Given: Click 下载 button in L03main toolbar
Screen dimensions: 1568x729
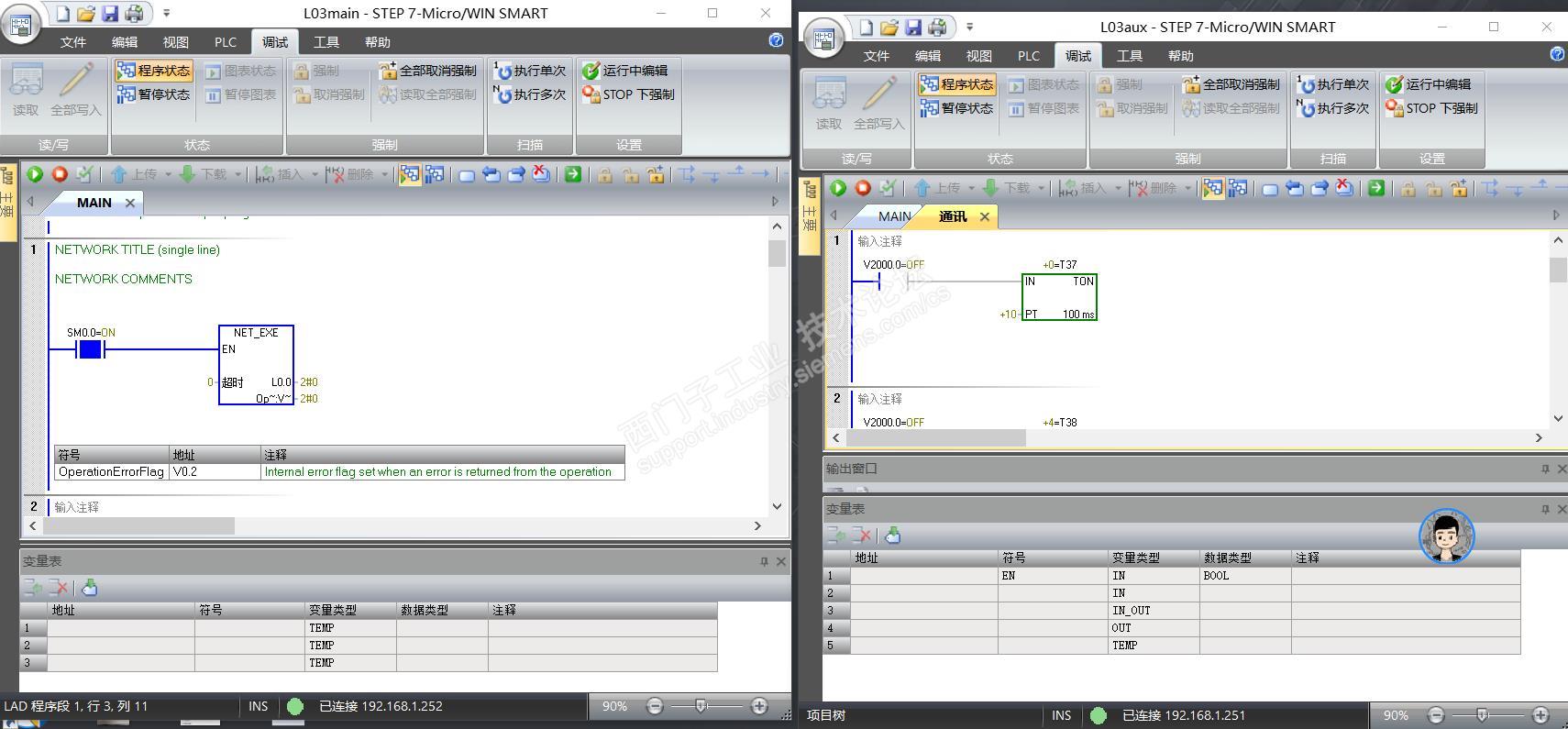Looking at the screenshot, I should click(x=204, y=174).
